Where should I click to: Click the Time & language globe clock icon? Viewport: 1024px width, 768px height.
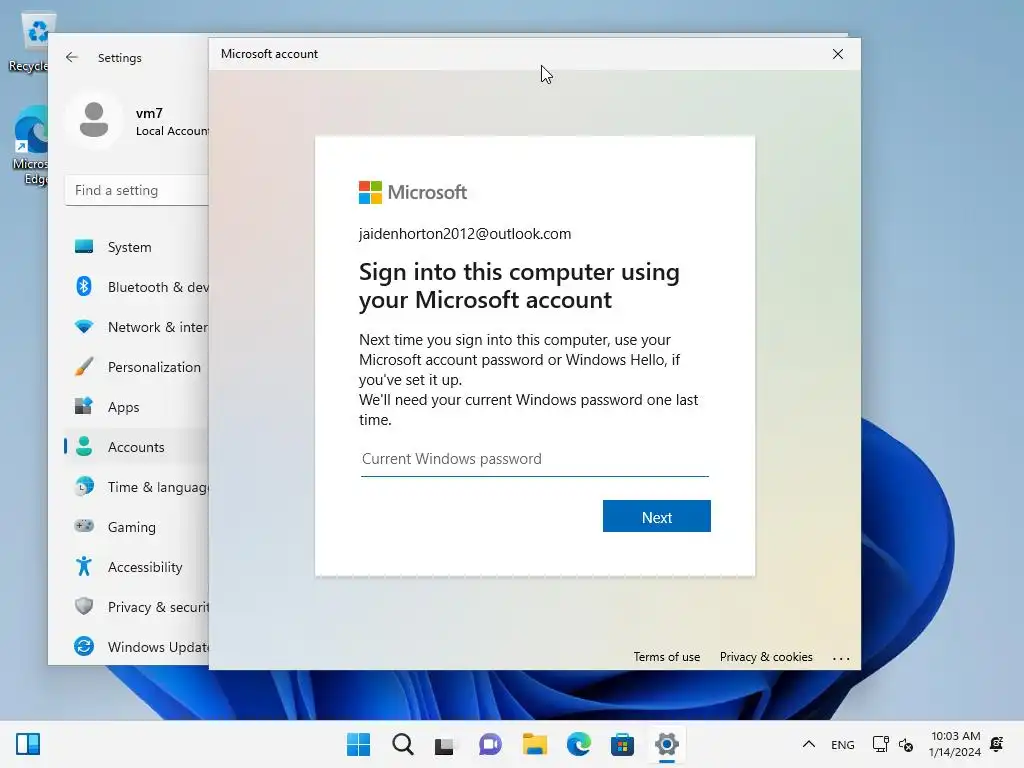(x=84, y=487)
